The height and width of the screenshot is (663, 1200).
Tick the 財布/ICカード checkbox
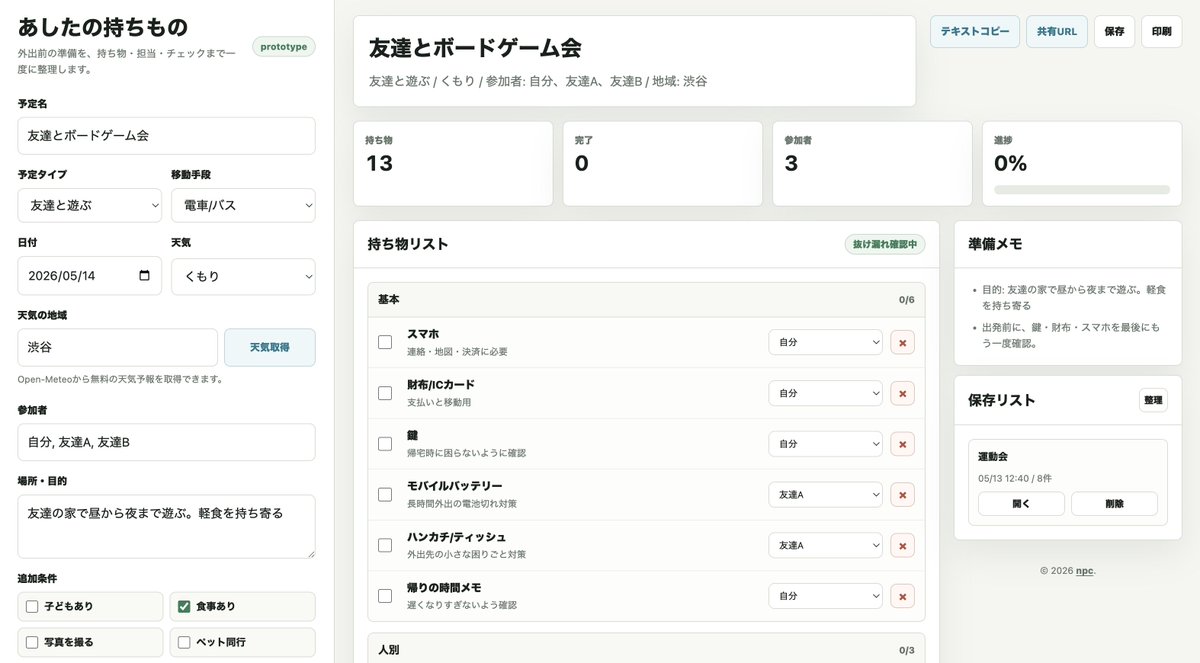point(385,393)
